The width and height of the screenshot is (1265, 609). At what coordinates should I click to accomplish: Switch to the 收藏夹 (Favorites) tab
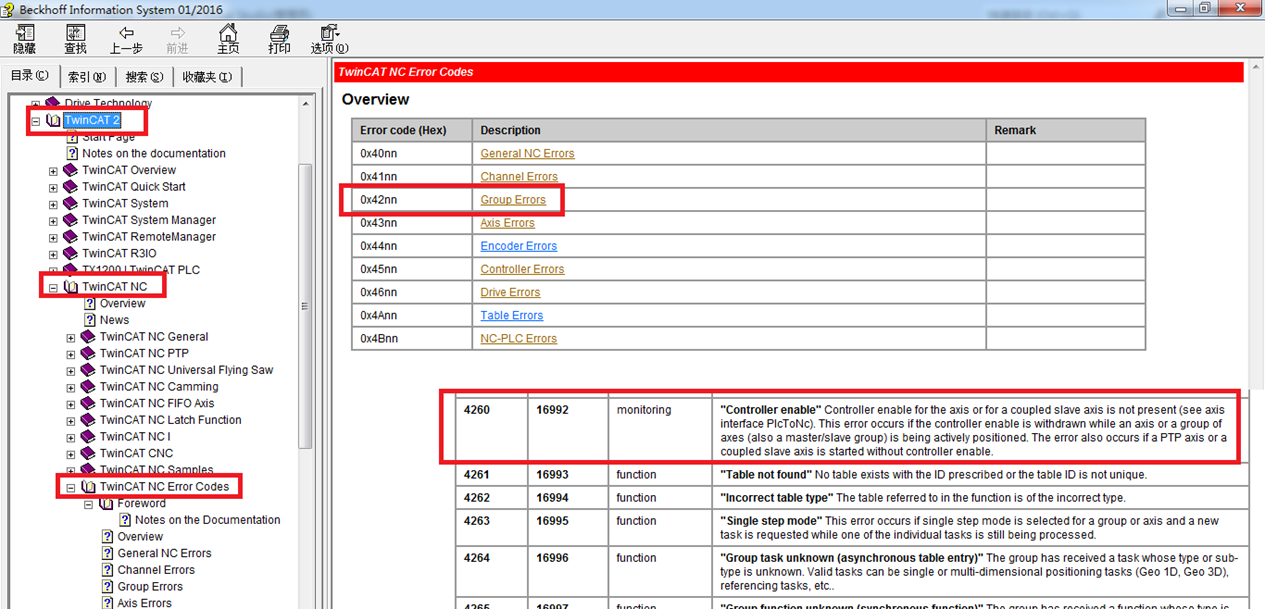[207, 77]
